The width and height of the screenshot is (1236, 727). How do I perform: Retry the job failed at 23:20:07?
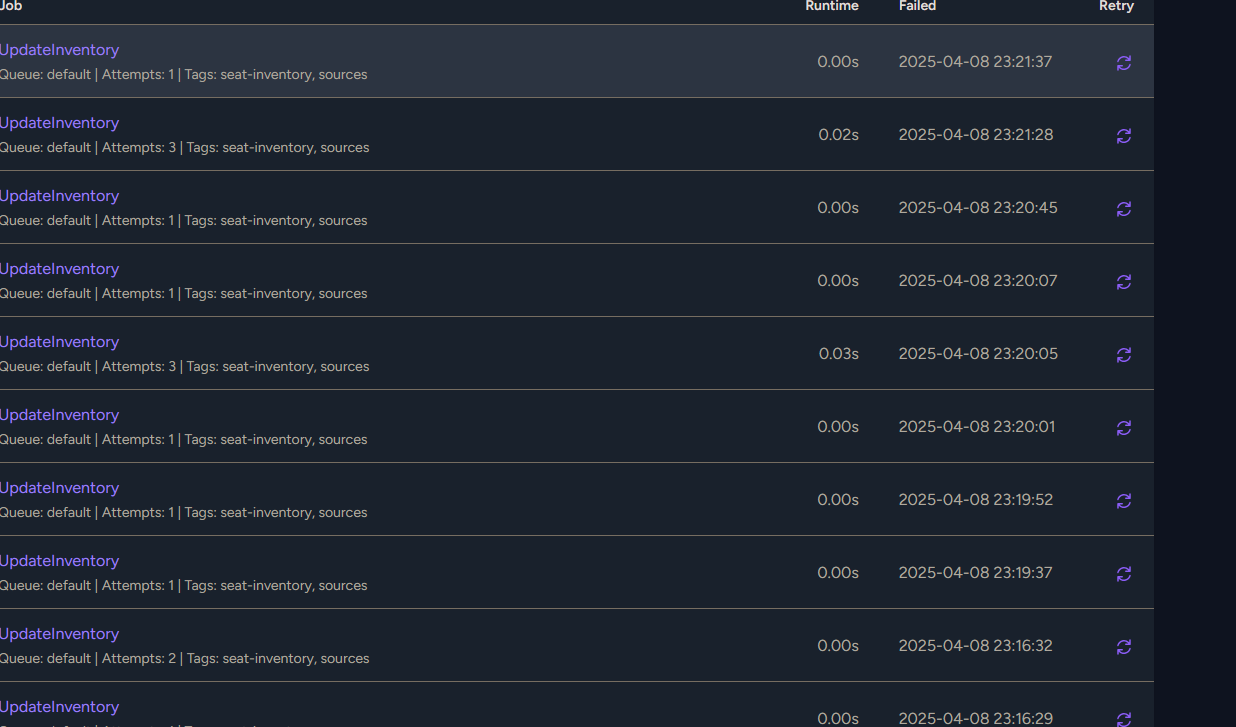(1124, 282)
